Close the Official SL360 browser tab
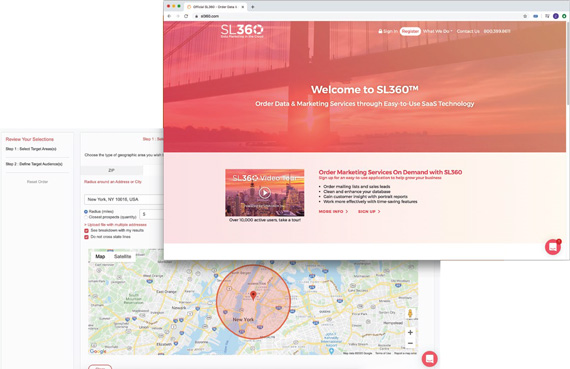Image resolution: width=570 pixels, height=369 pixels. (x=243, y=7)
